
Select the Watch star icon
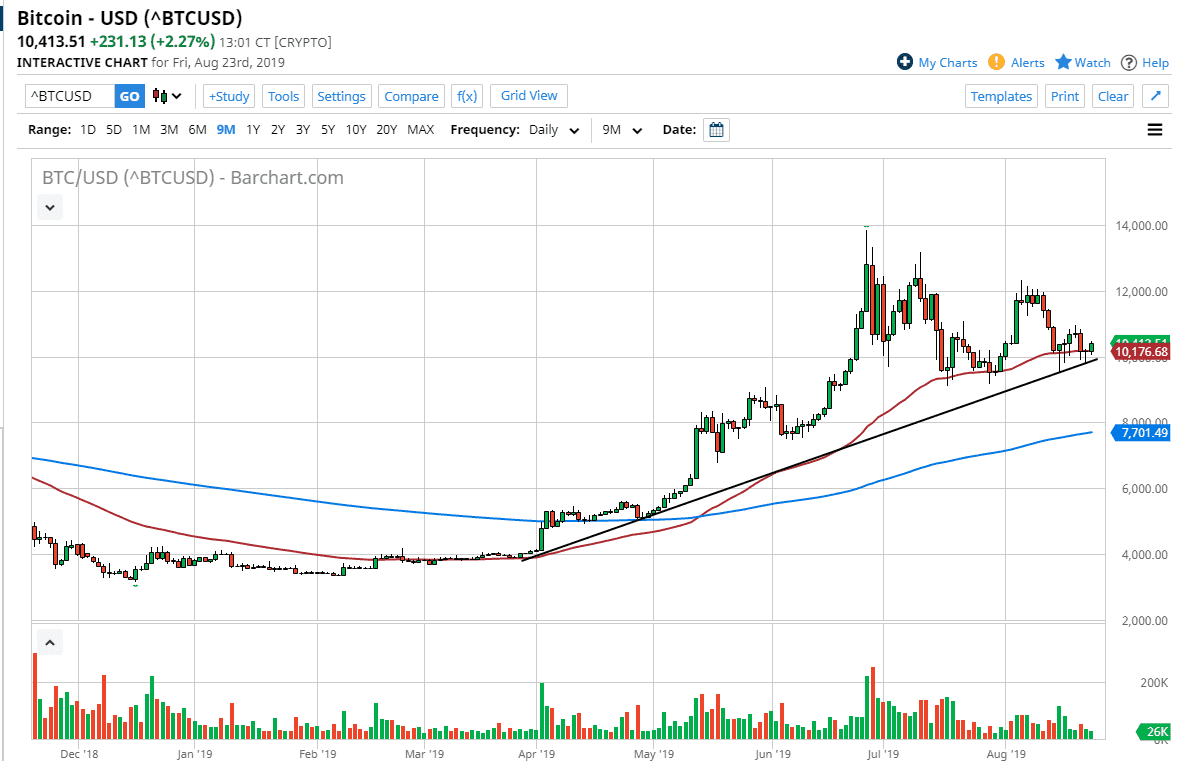pos(1064,62)
